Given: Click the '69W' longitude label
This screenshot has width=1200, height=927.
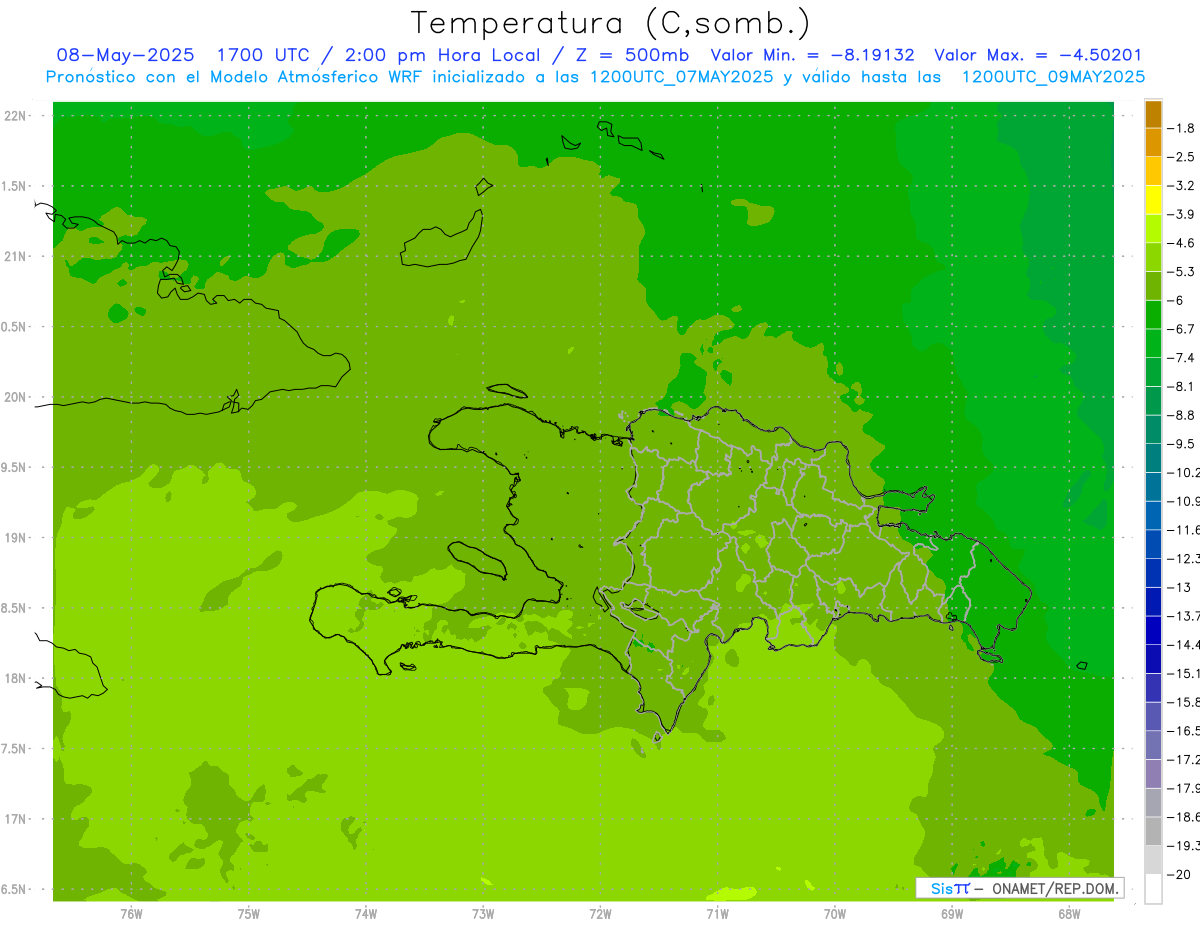Looking at the screenshot, I should coord(952,914).
